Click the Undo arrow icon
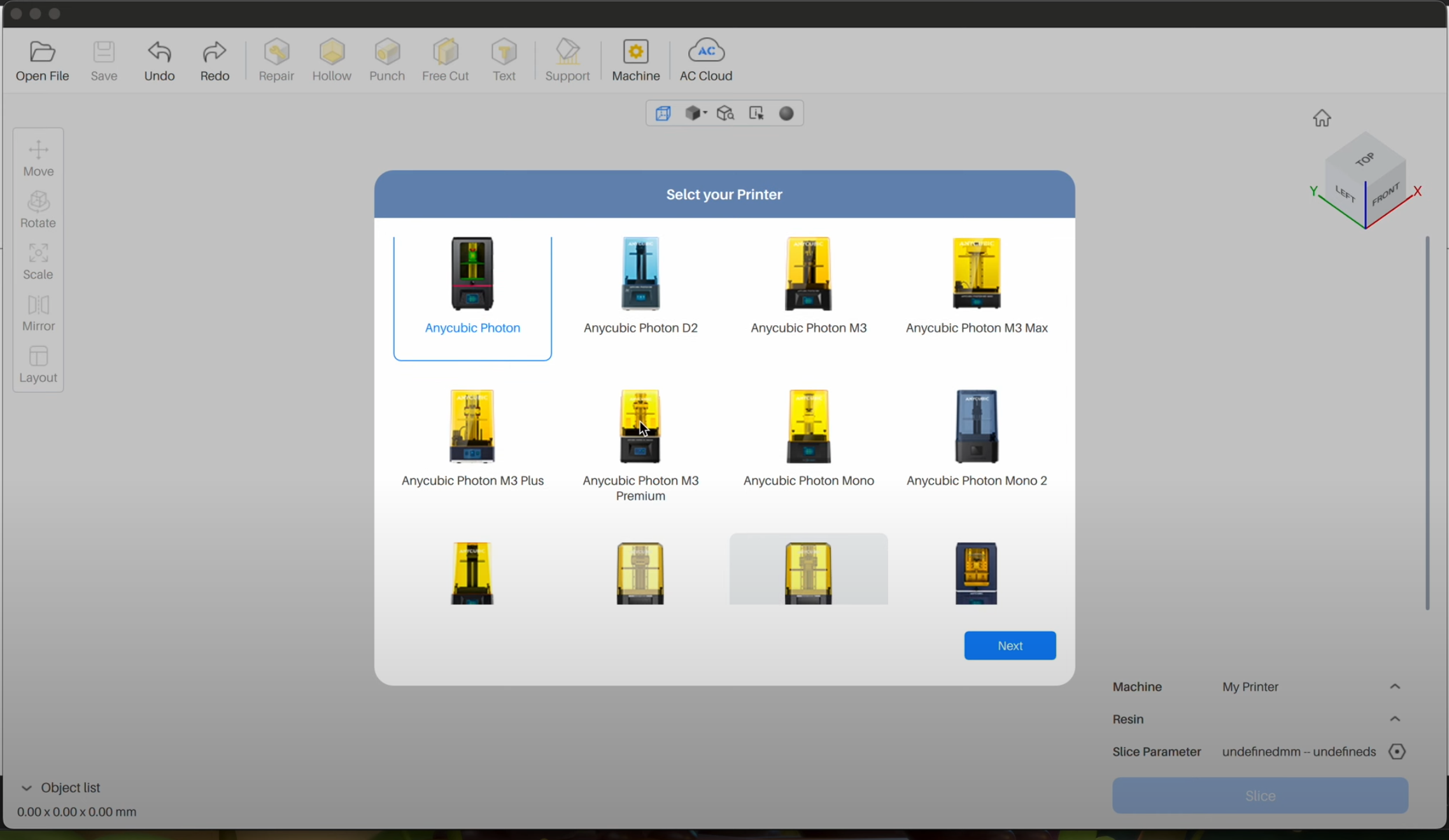 [x=159, y=53]
